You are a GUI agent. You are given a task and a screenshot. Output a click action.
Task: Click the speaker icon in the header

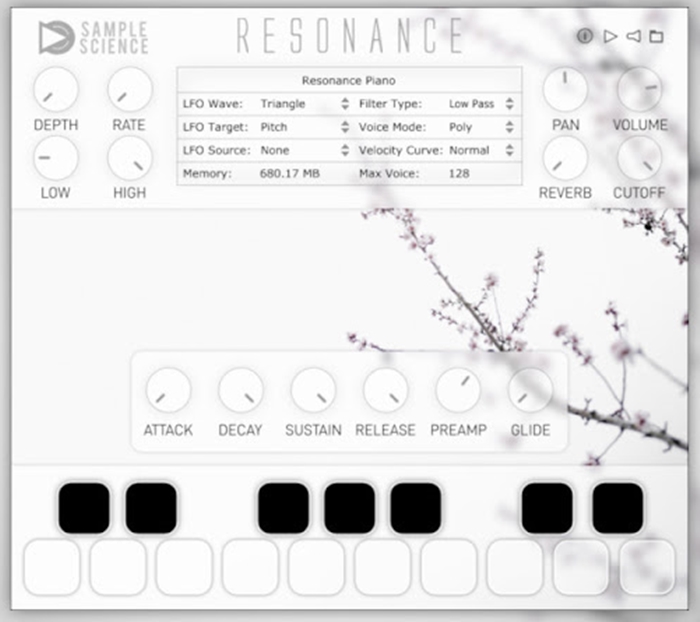coord(633,37)
